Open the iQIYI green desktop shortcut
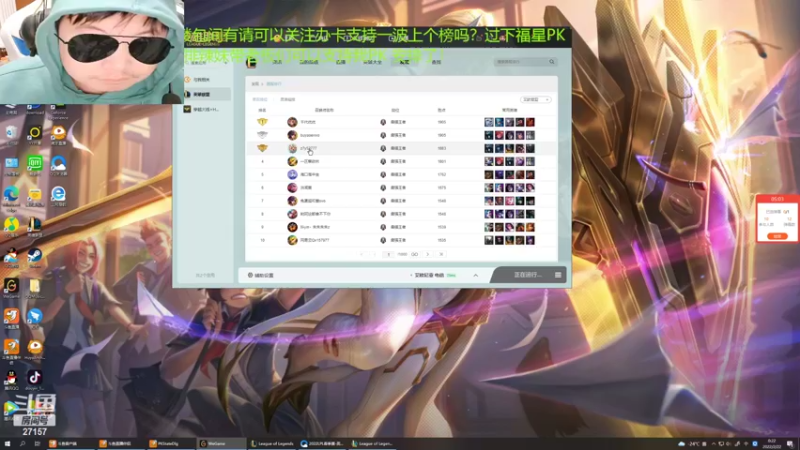Viewport: 800px width, 450px height. tap(35, 163)
